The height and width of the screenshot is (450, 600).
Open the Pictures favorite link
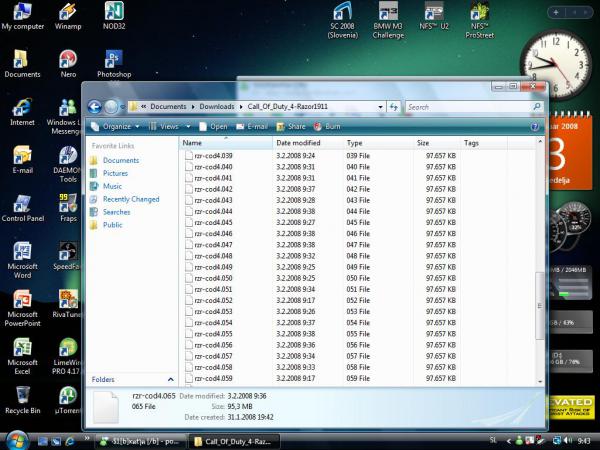pos(115,173)
